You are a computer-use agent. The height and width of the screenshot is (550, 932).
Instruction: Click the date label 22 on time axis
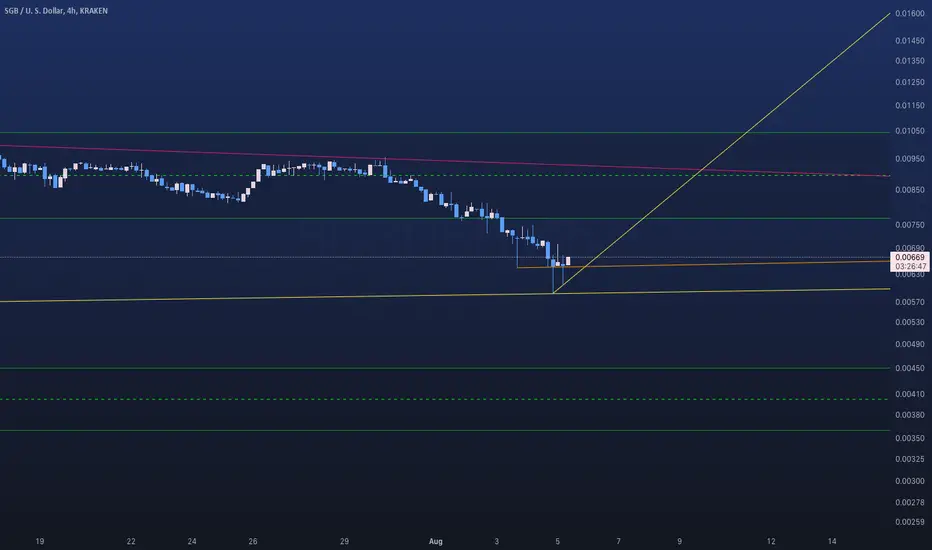coord(131,541)
